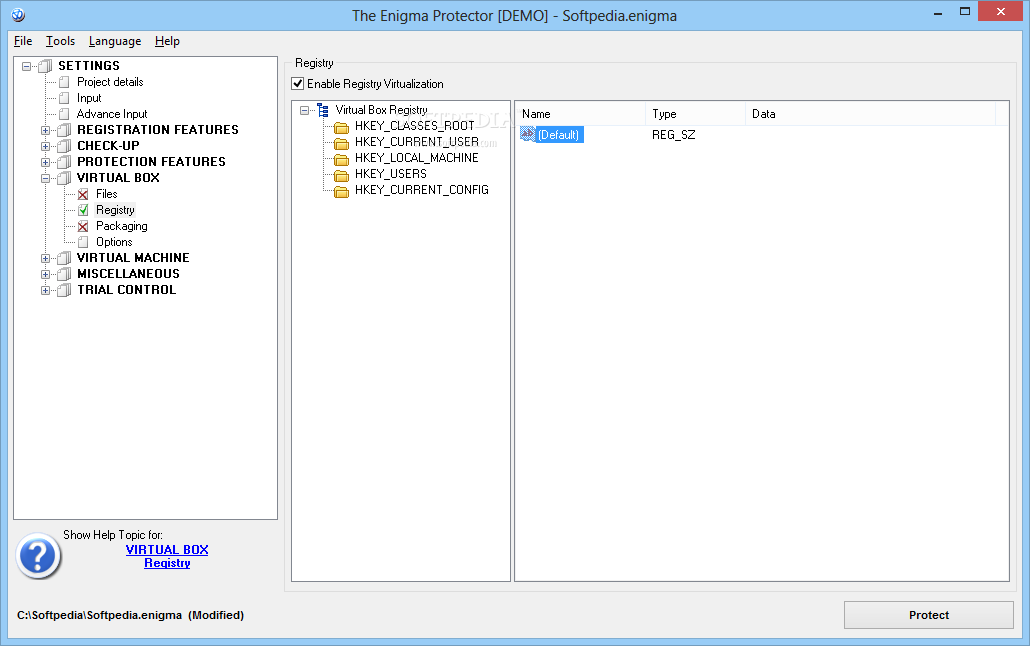The image size is (1030, 646).
Task: Click the Name column header
Action: click(x=580, y=114)
